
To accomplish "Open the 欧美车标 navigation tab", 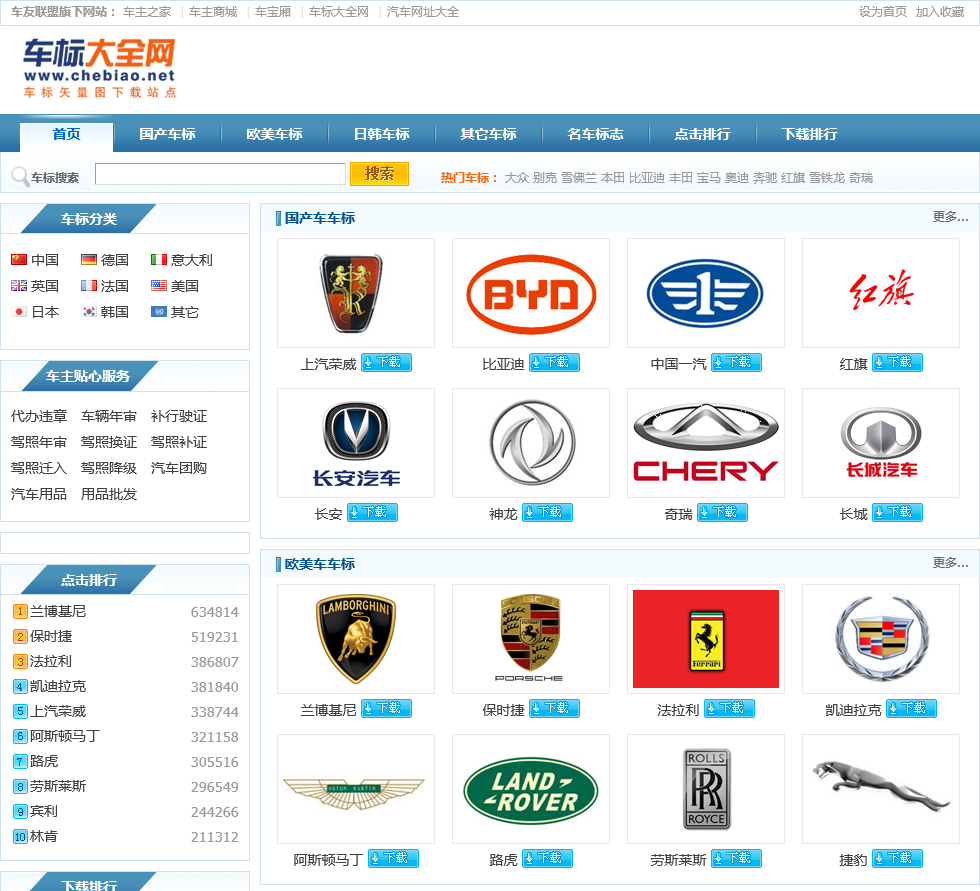I will click(274, 134).
